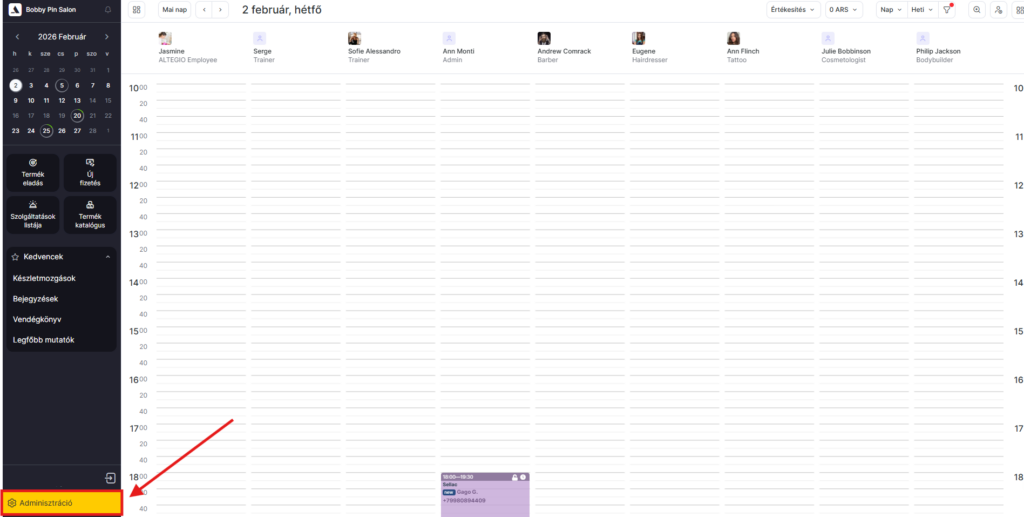The image size is (1024, 517).
Task: Open the Adminisztráció menu
Action: (61, 502)
